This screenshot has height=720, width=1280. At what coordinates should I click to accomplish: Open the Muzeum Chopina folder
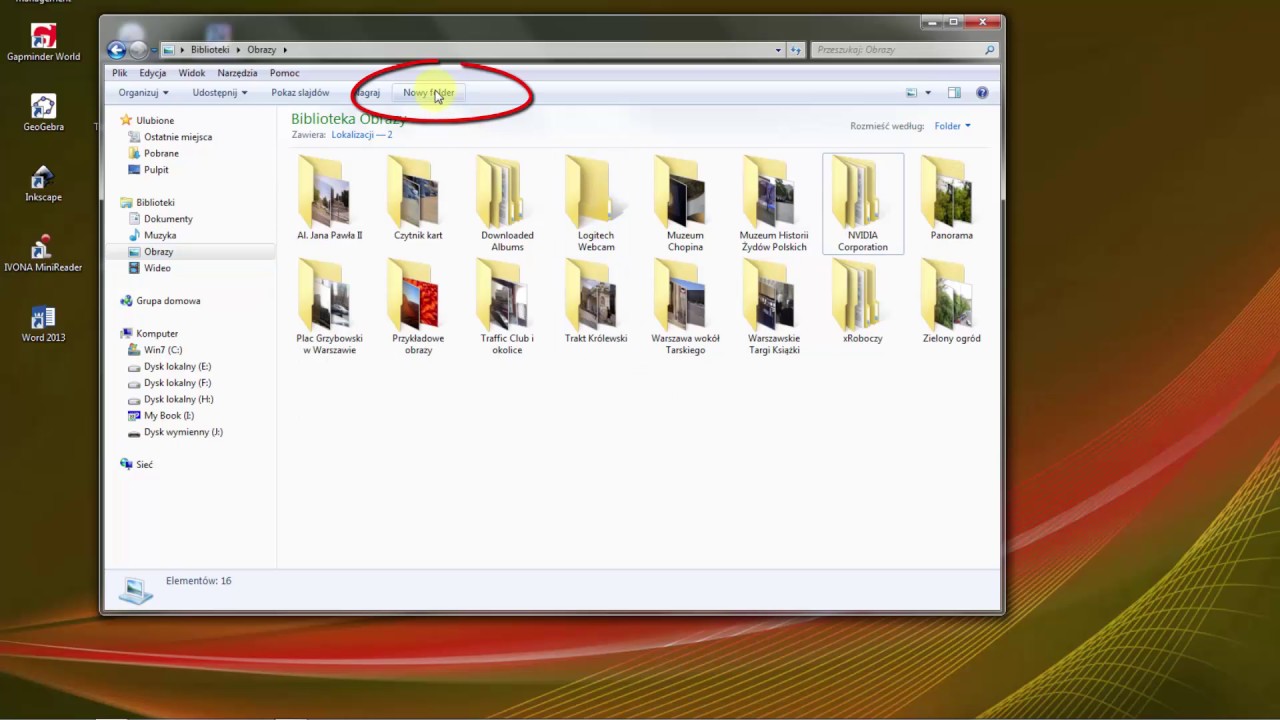685,204
